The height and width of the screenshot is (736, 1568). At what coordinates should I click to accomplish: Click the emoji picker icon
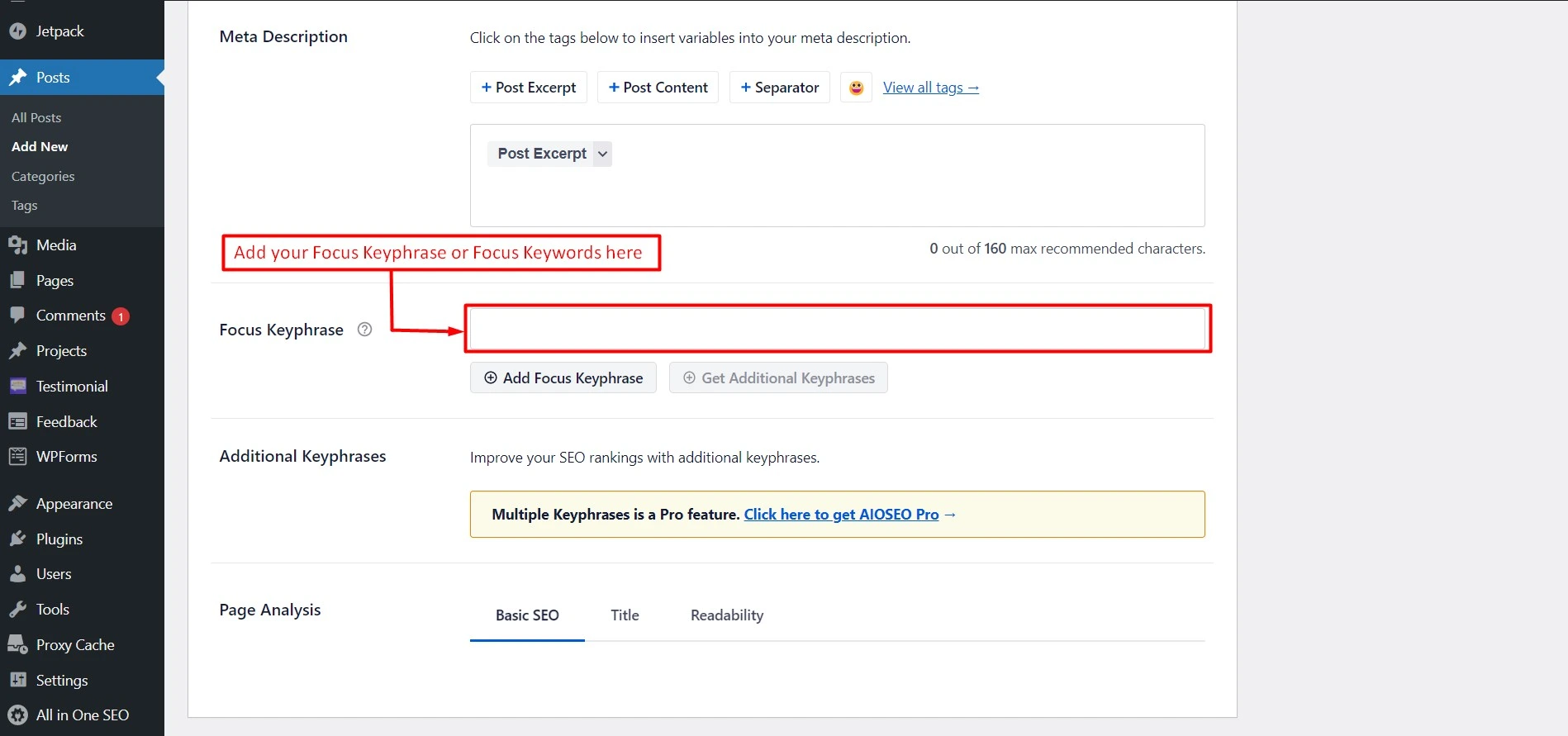pos(856,88)
